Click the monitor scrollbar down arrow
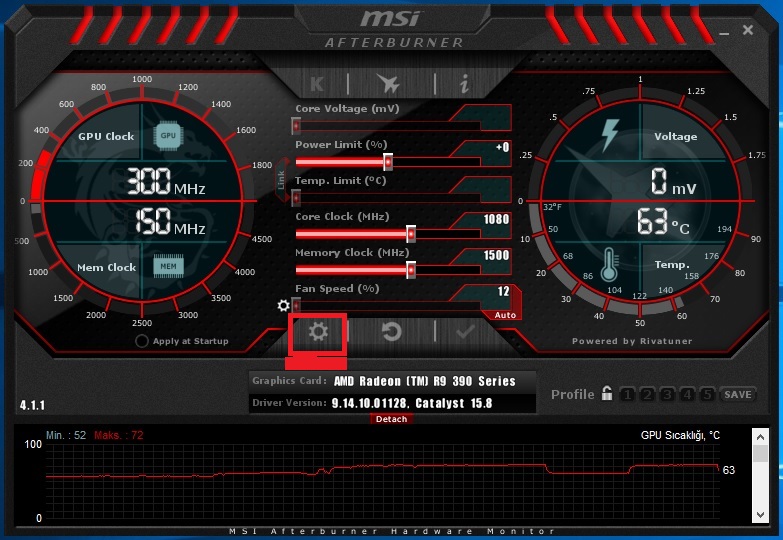This screenshot has width=783, height=540. click(761, 515)
